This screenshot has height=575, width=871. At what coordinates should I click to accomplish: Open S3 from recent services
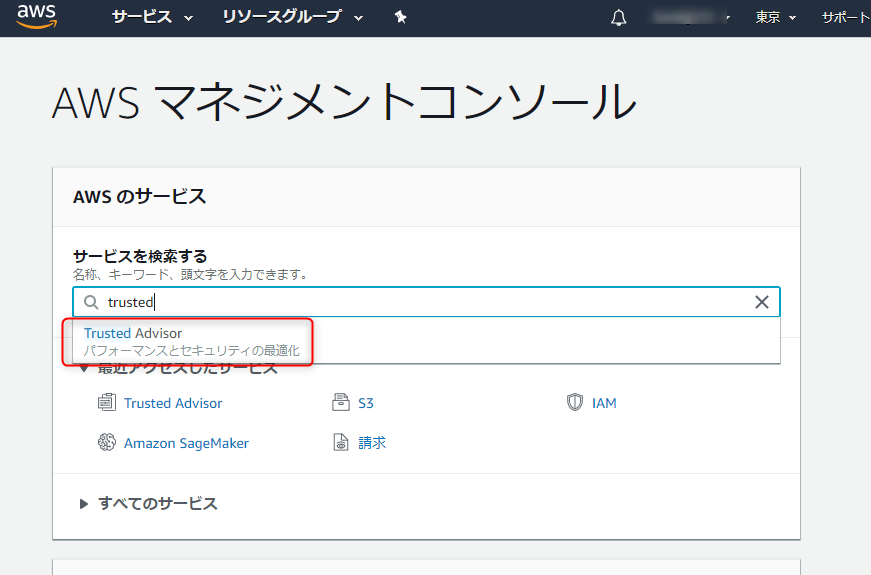366,403
